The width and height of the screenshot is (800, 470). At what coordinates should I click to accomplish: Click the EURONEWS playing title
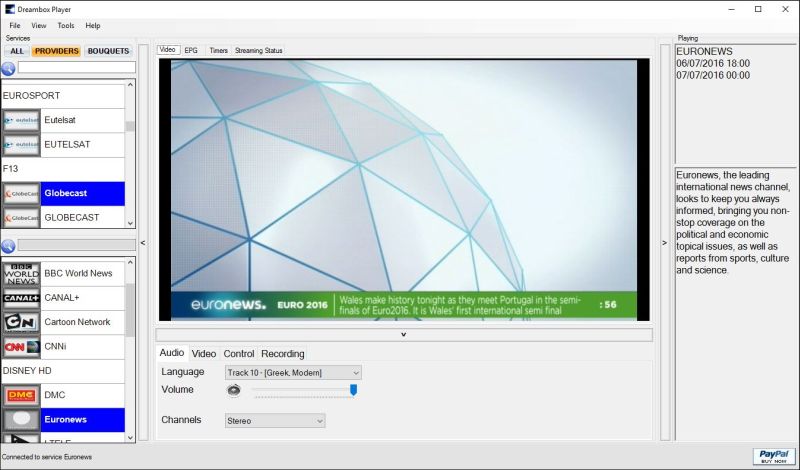(x=704, y=52)
